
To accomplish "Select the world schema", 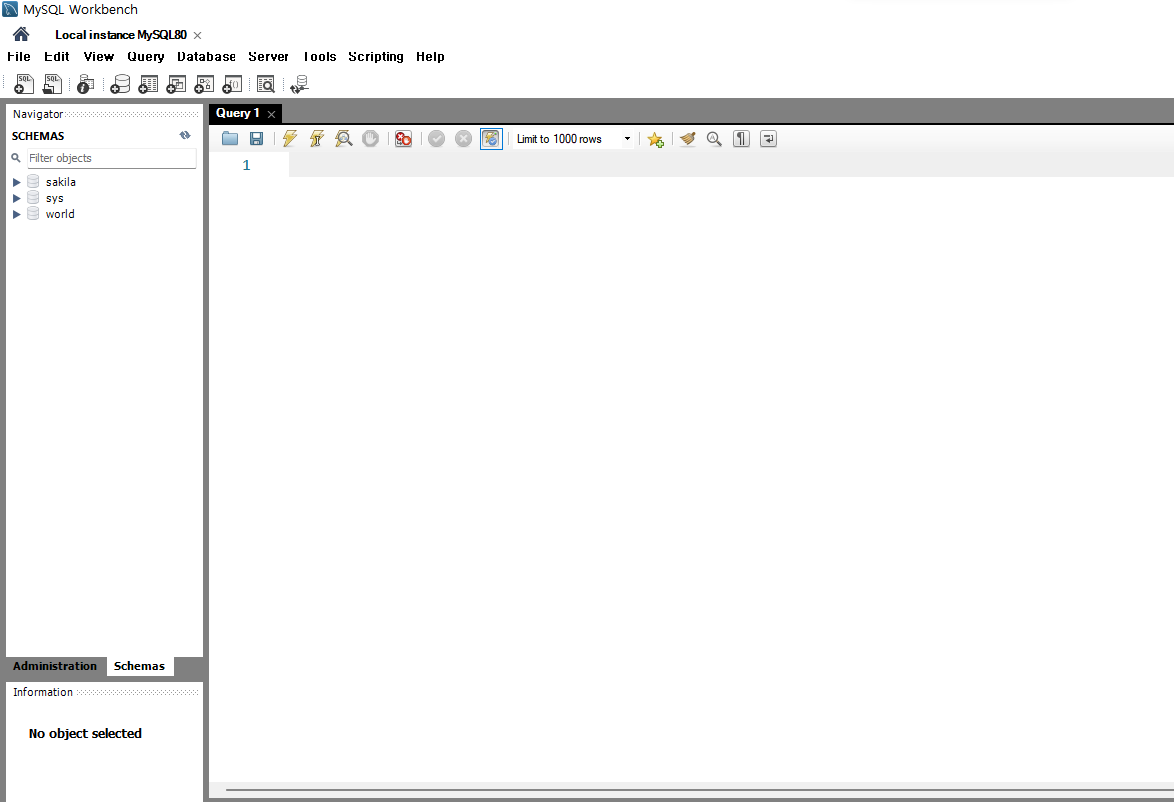I will 60,214.
